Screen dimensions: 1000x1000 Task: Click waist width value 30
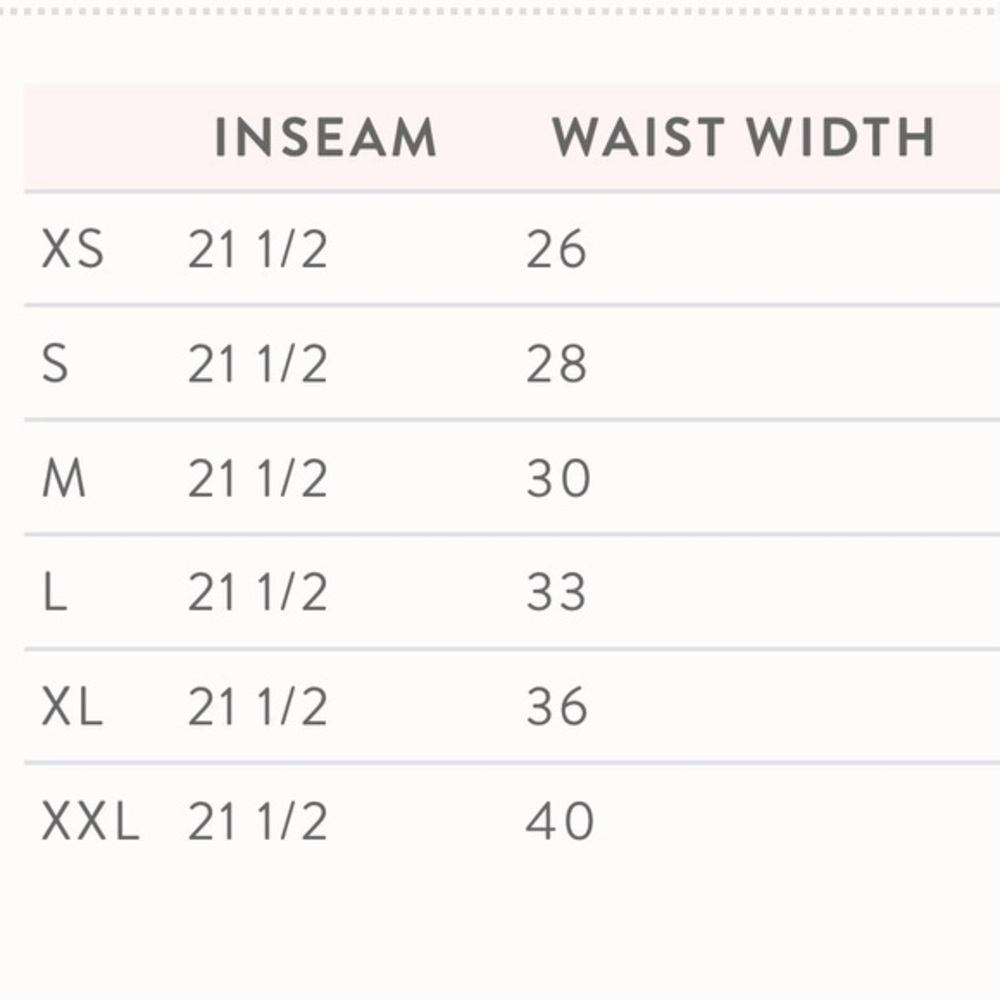[559, 478]
